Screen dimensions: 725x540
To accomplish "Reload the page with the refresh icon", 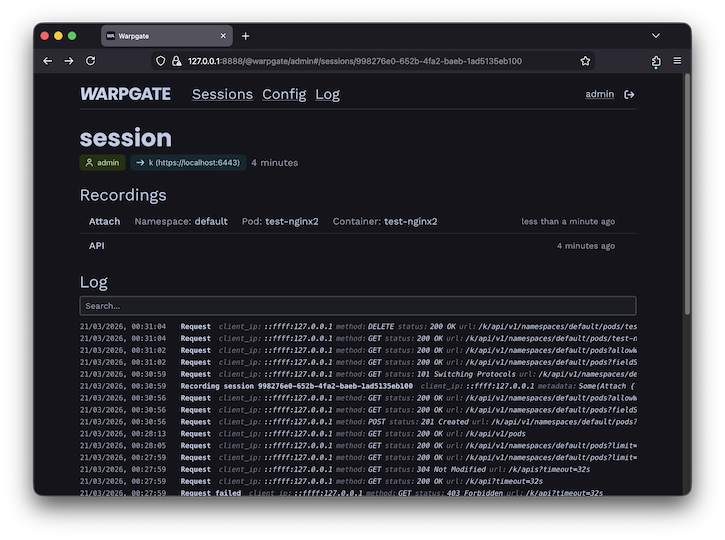I will tap(91, 61).
